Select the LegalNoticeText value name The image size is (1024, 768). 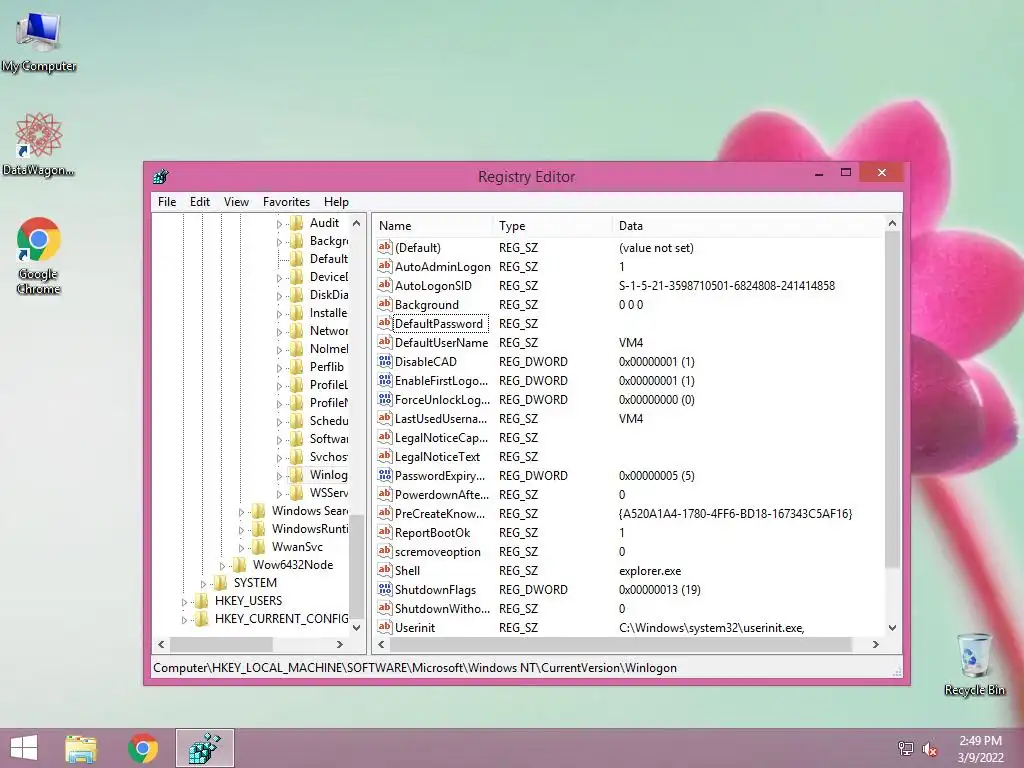[x=437, y=456]
